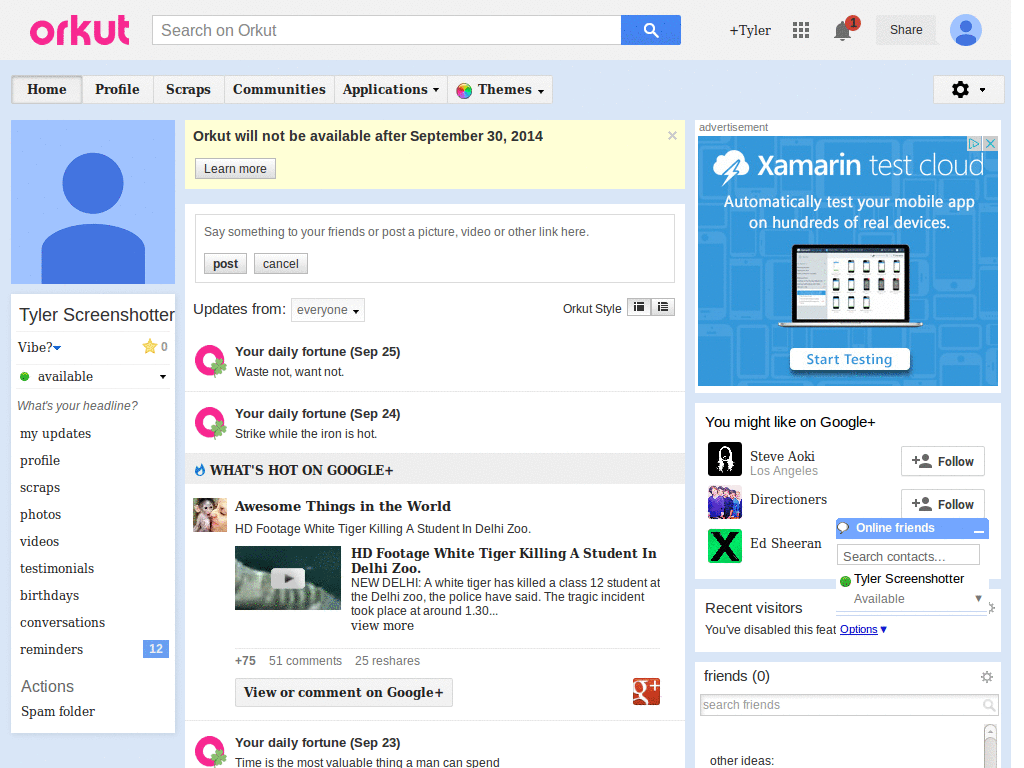
Task: Minimize the Online friends chat panel
Action: pos(978,528)
